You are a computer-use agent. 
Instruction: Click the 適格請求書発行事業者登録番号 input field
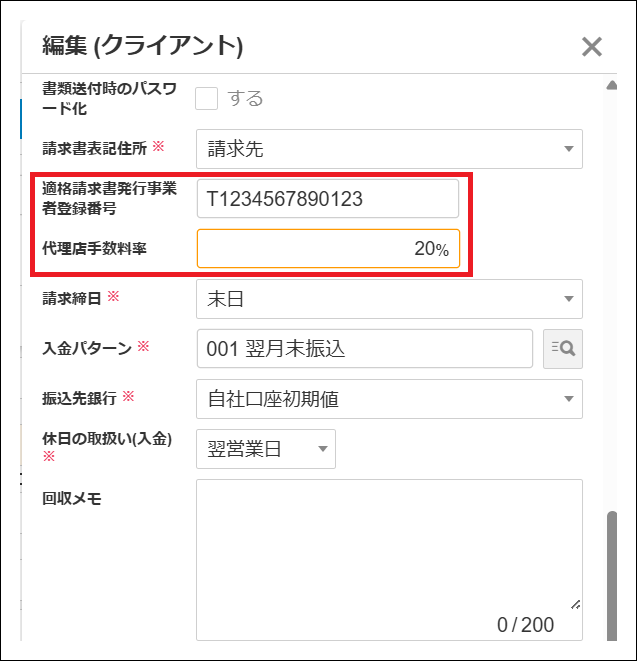(x=327, y=198)
